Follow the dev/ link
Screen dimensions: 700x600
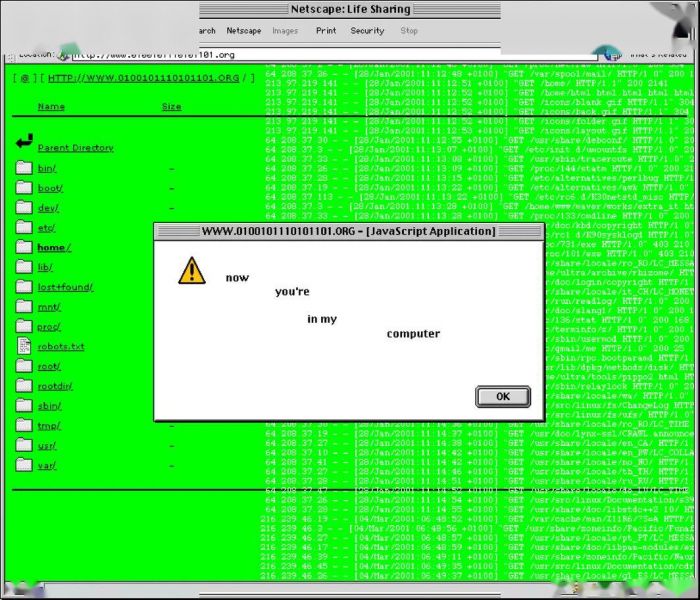click(x=48, y=208)
